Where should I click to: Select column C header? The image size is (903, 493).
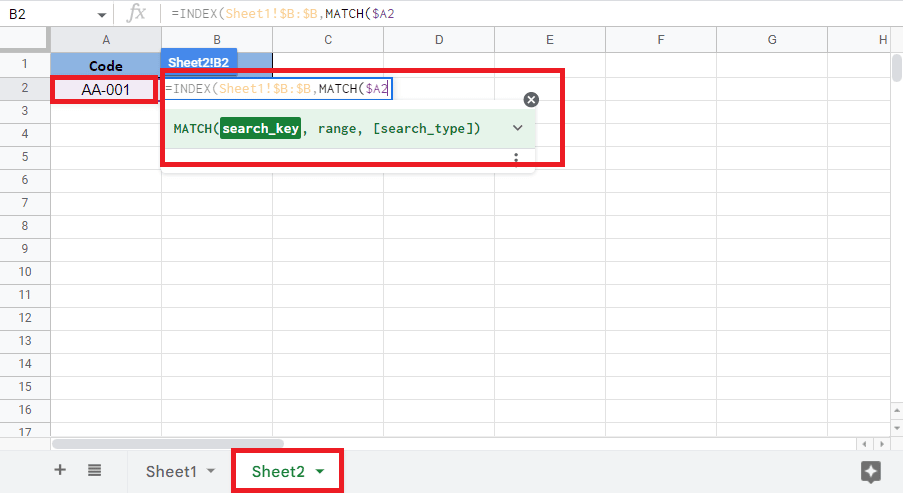tap(328, 40)
